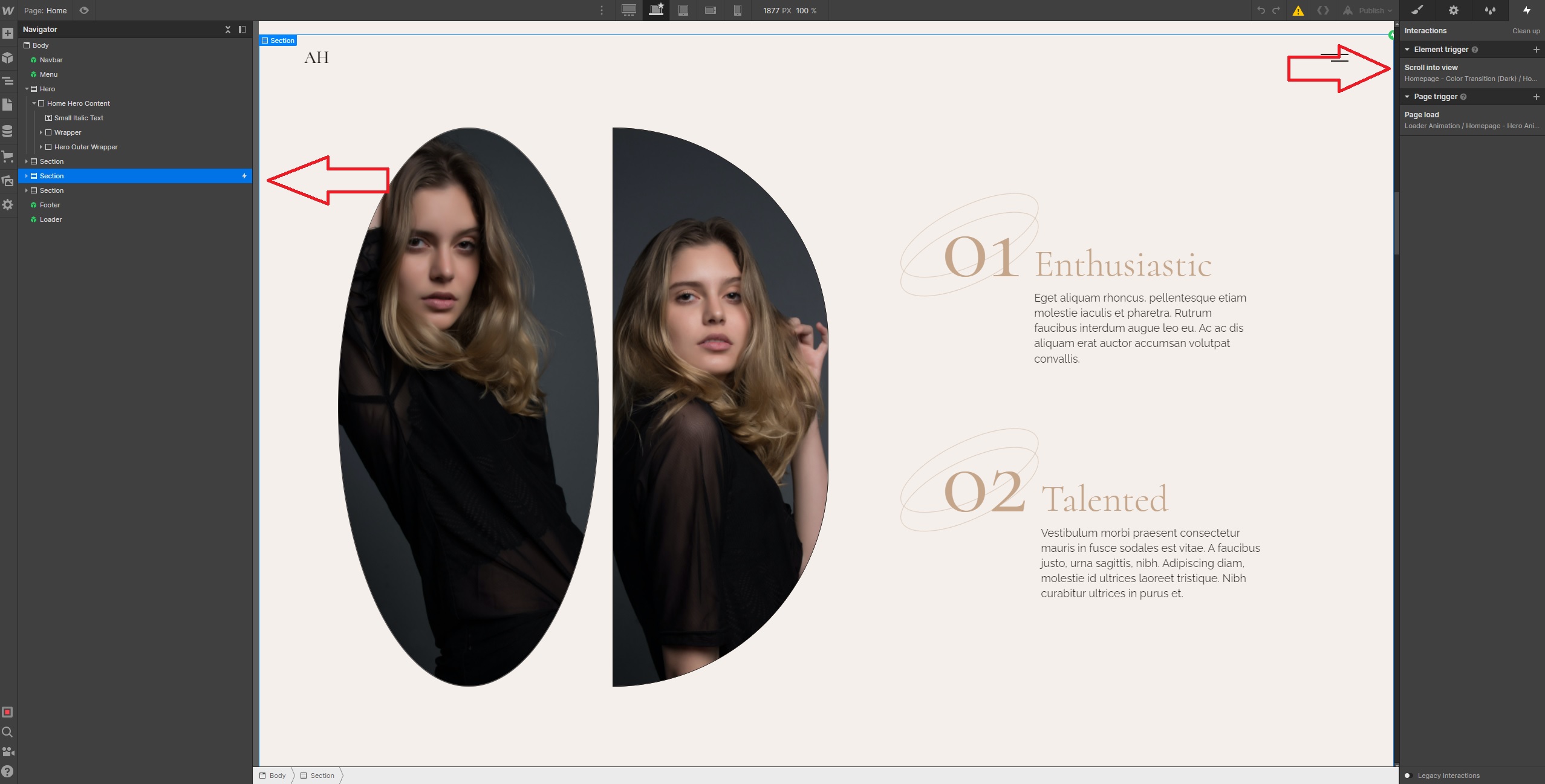Open the Pages panel icon
The width and height of the screenshot is (1545, 784).
[x=8, y=105]
